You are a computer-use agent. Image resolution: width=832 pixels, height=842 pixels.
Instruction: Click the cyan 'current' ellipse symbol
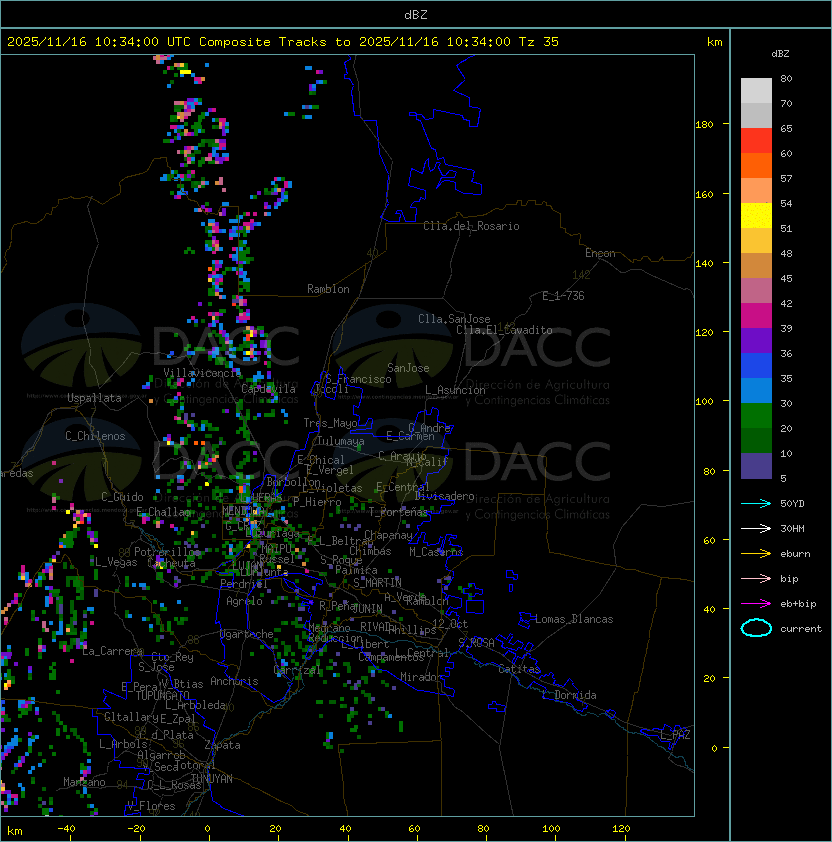(x=756, y=628)
